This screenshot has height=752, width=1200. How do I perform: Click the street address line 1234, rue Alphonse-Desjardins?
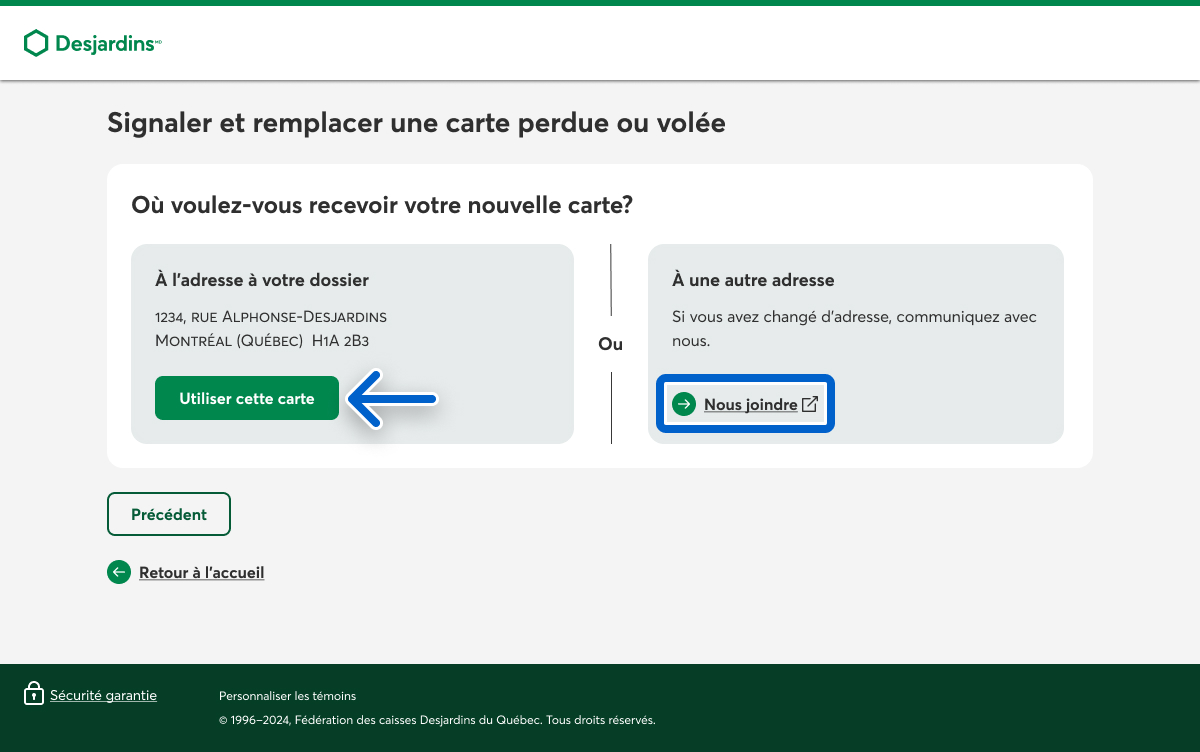(x=271, y=317)
